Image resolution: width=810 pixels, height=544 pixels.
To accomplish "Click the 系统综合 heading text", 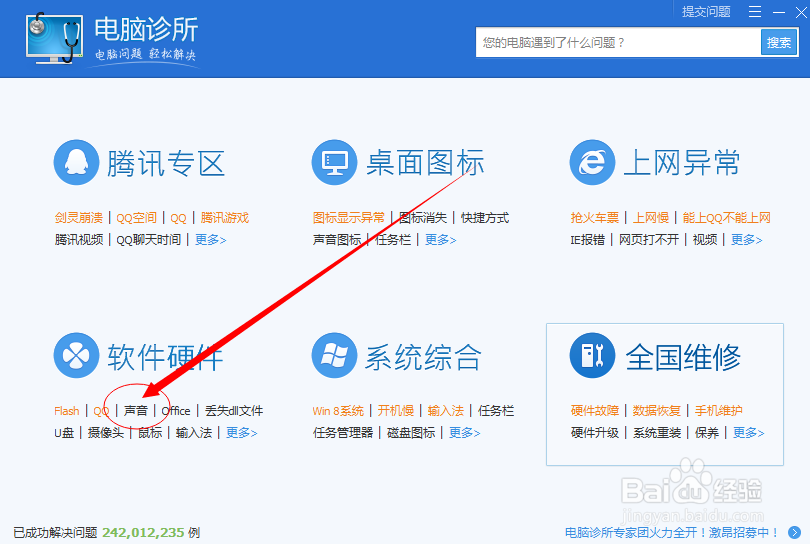I will tap(424, 357).
